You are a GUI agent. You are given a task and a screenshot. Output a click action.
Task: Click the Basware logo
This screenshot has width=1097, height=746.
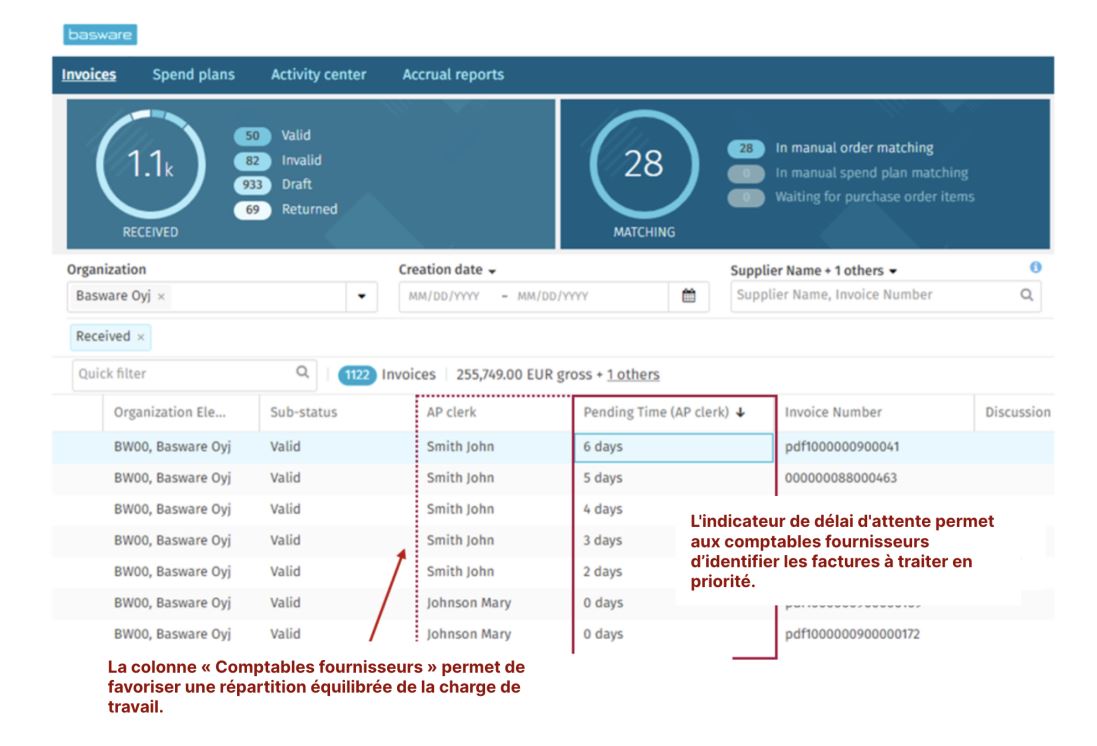99,35
